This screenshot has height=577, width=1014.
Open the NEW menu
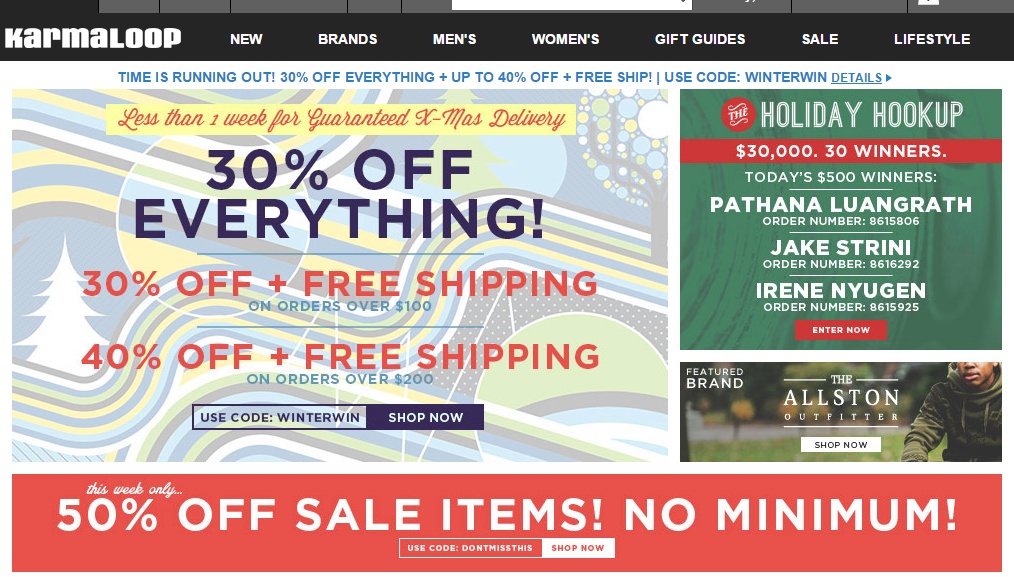(246, 39)
